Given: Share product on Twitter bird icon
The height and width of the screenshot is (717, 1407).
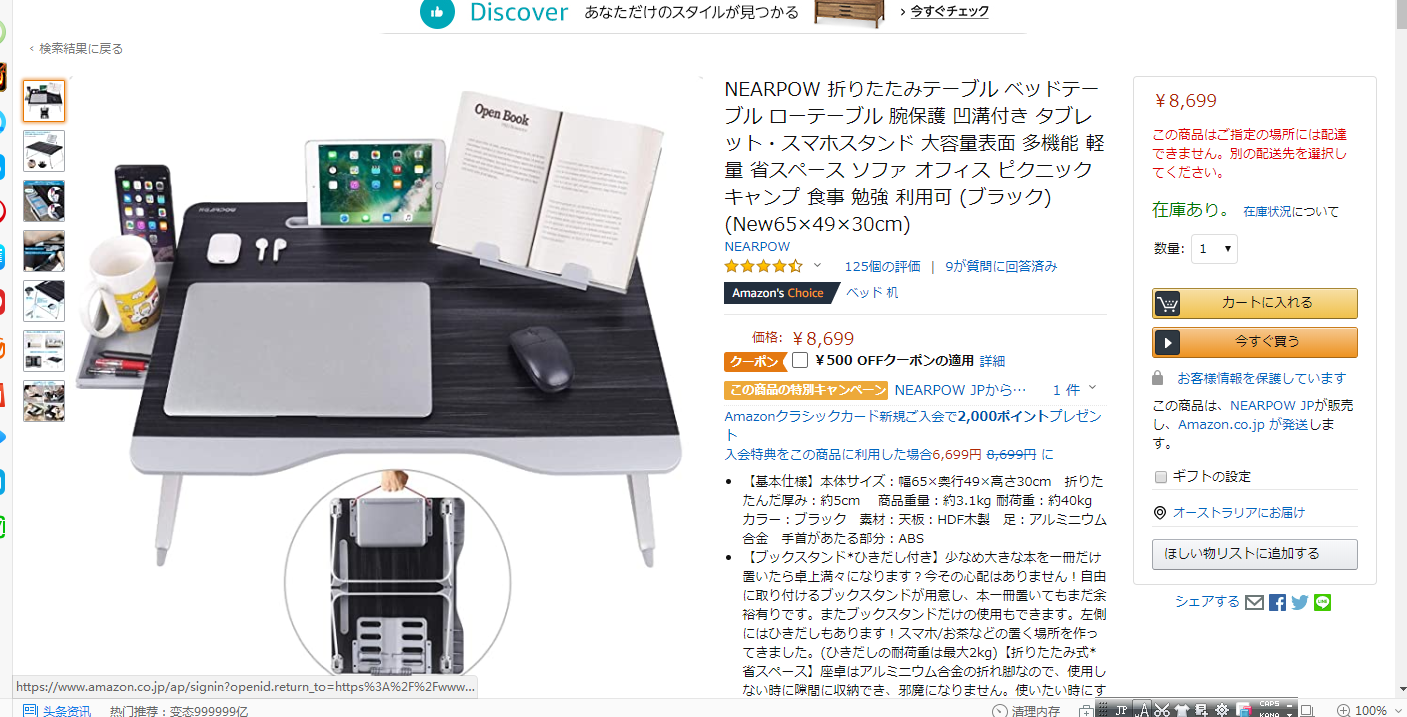Looking at the screenshot, I should pyautogui.click(x=1299, y=602).
